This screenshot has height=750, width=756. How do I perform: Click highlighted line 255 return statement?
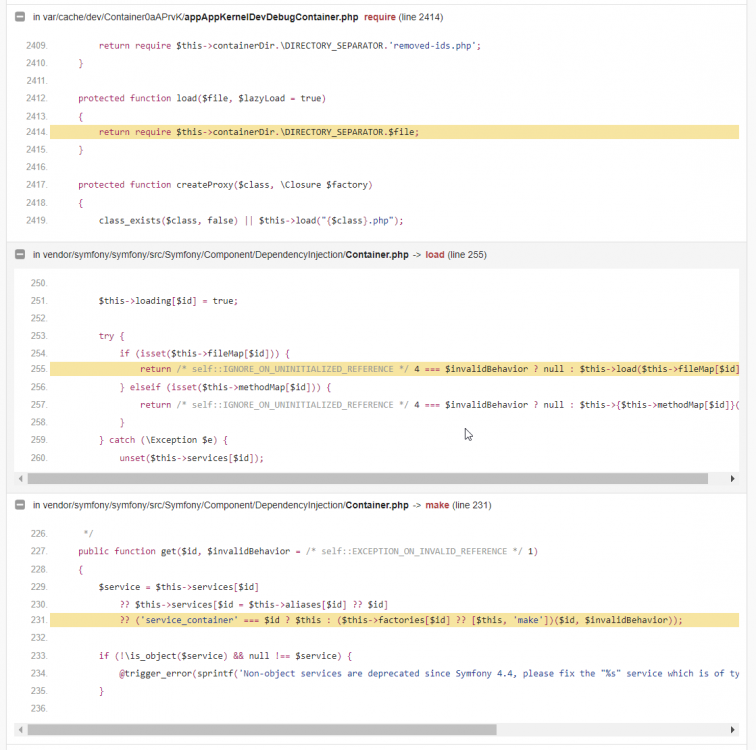click(x=439, y=369)
